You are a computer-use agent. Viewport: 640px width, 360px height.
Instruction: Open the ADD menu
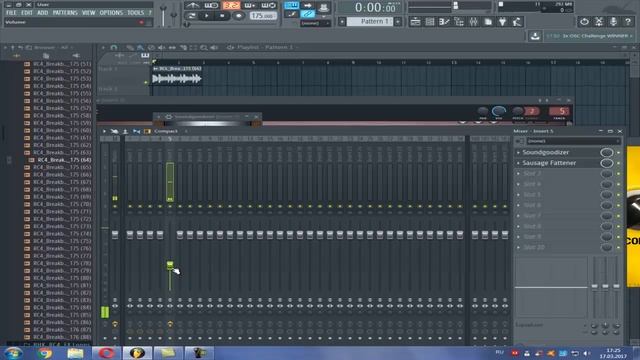click(42, 13)
